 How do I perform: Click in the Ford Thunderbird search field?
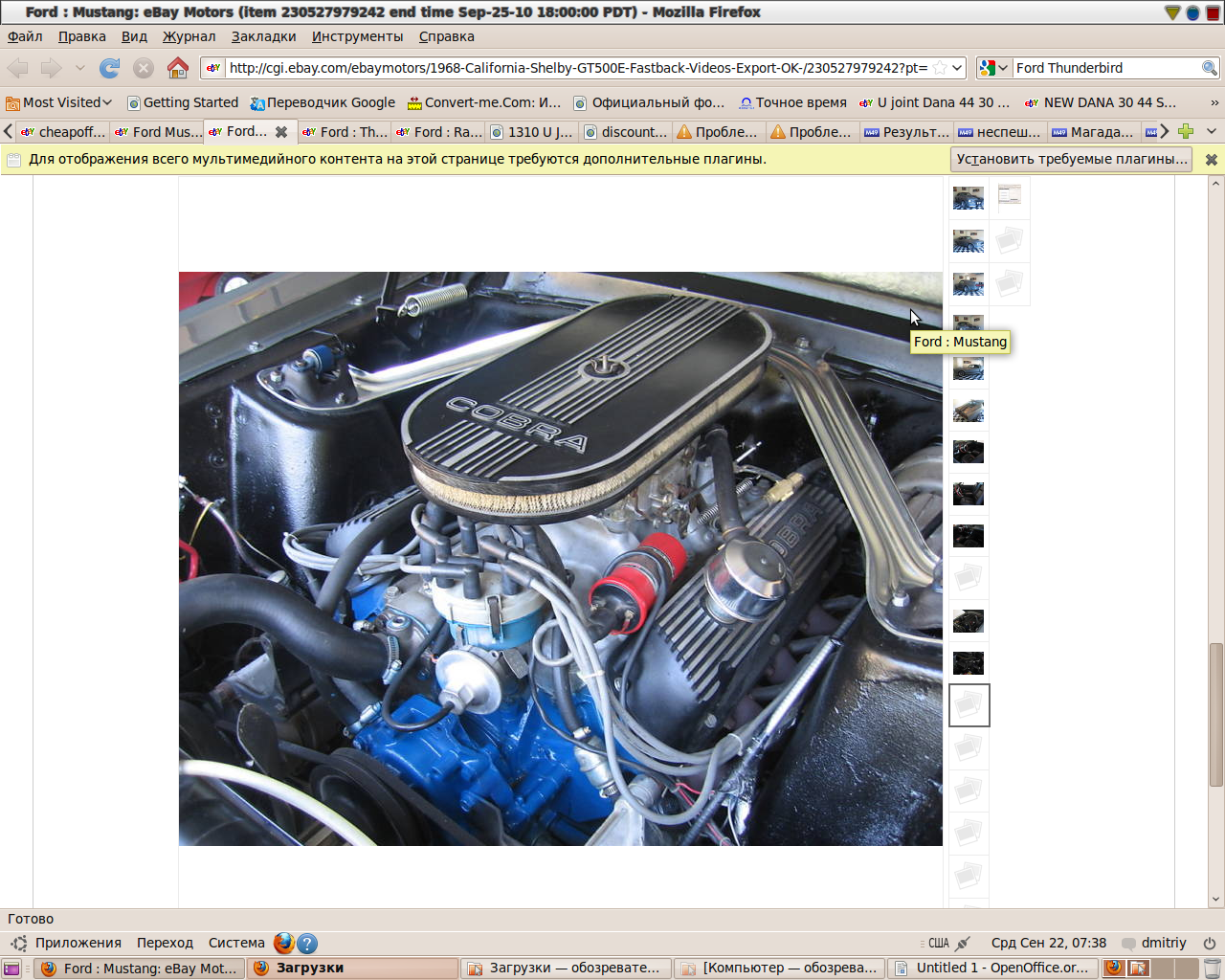[x=1105, y=68]
